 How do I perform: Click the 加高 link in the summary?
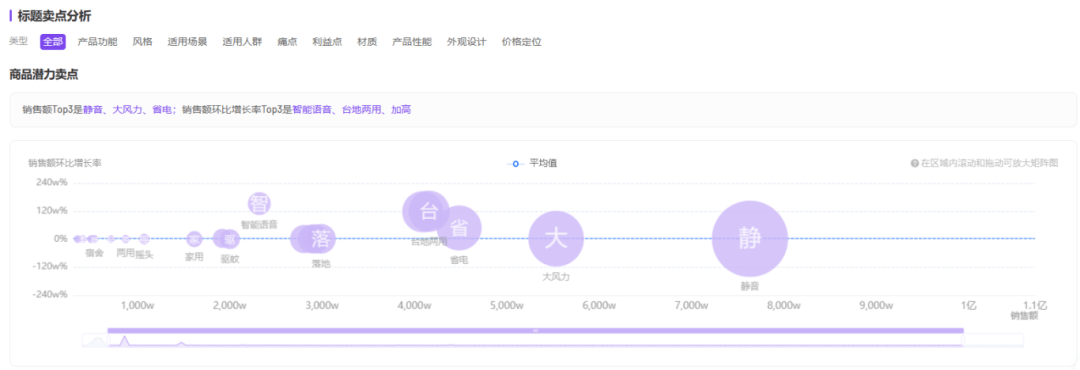click(401, 110)
